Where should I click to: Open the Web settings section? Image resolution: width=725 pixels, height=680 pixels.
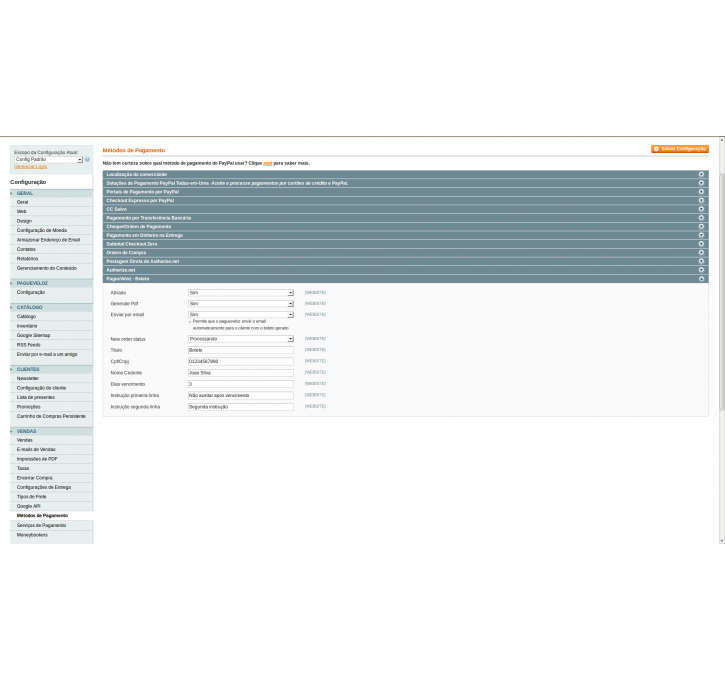(22, 212)
